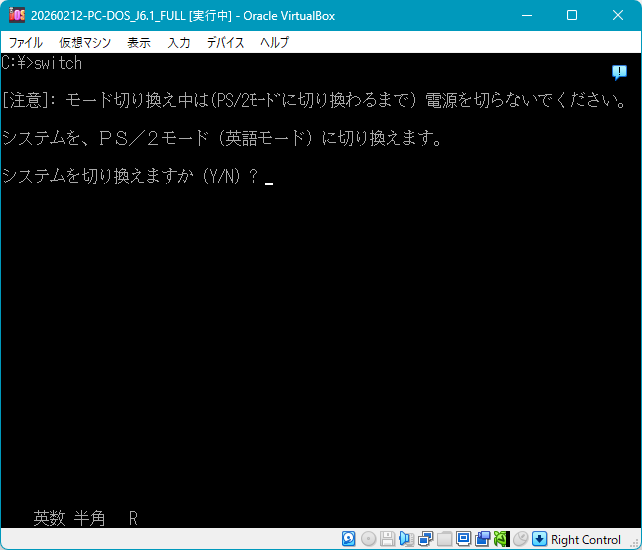Screen dimensions: 642x550
Task: Click the blue keyboard capture arrow icon
Action: coord(539,539)
